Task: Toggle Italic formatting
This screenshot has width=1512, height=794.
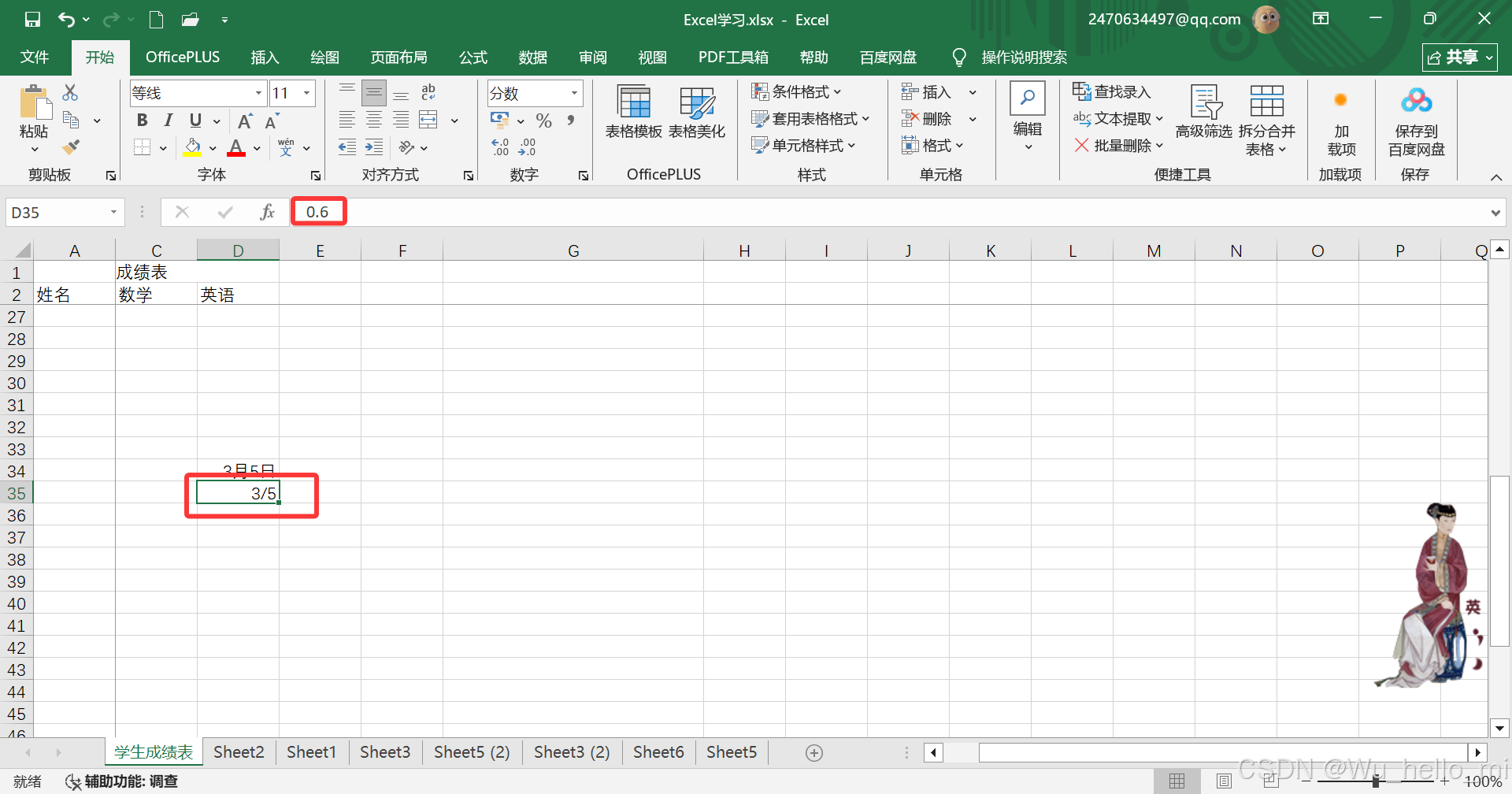Action: pos(168,121)
